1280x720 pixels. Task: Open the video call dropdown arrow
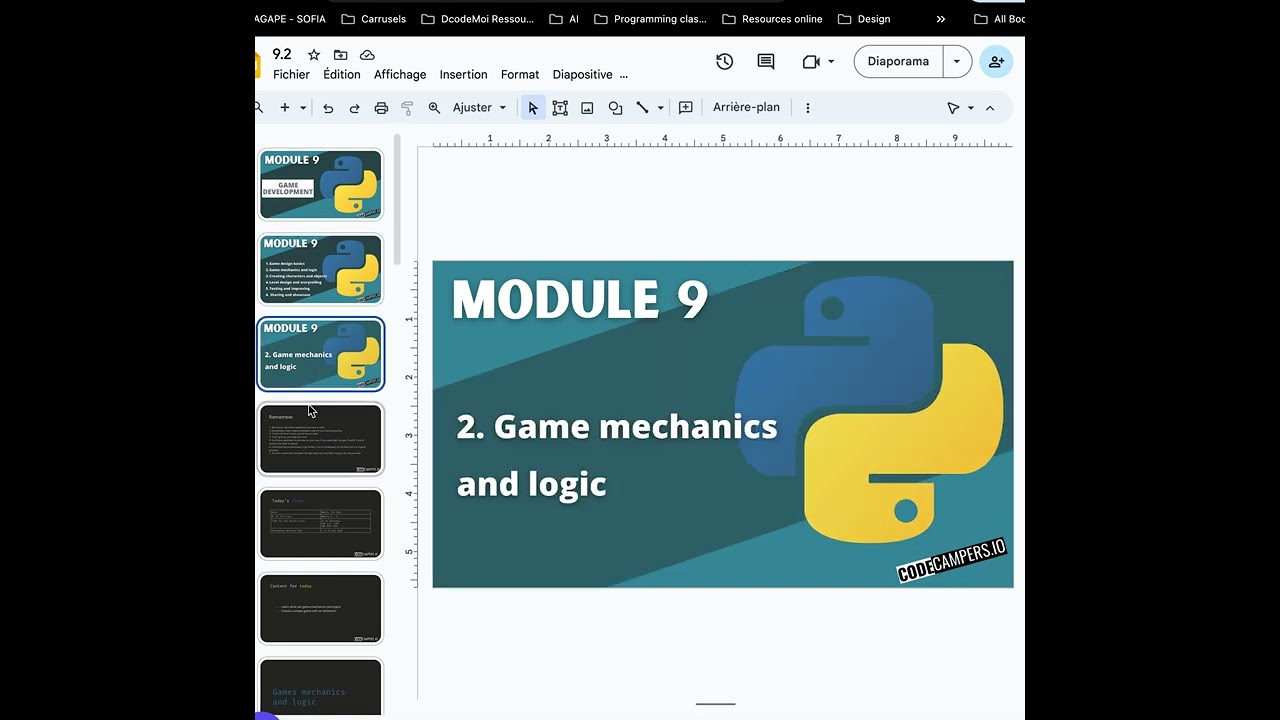tap(831, 62)
